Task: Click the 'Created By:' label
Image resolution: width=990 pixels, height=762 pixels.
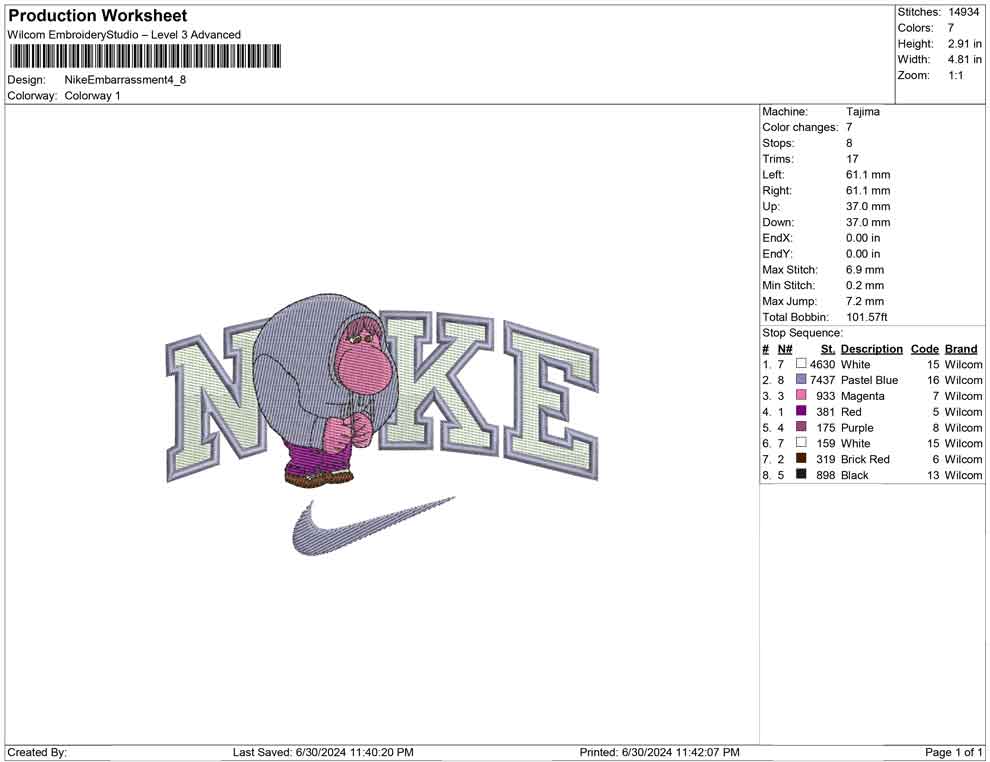Action: click(37, 752)
